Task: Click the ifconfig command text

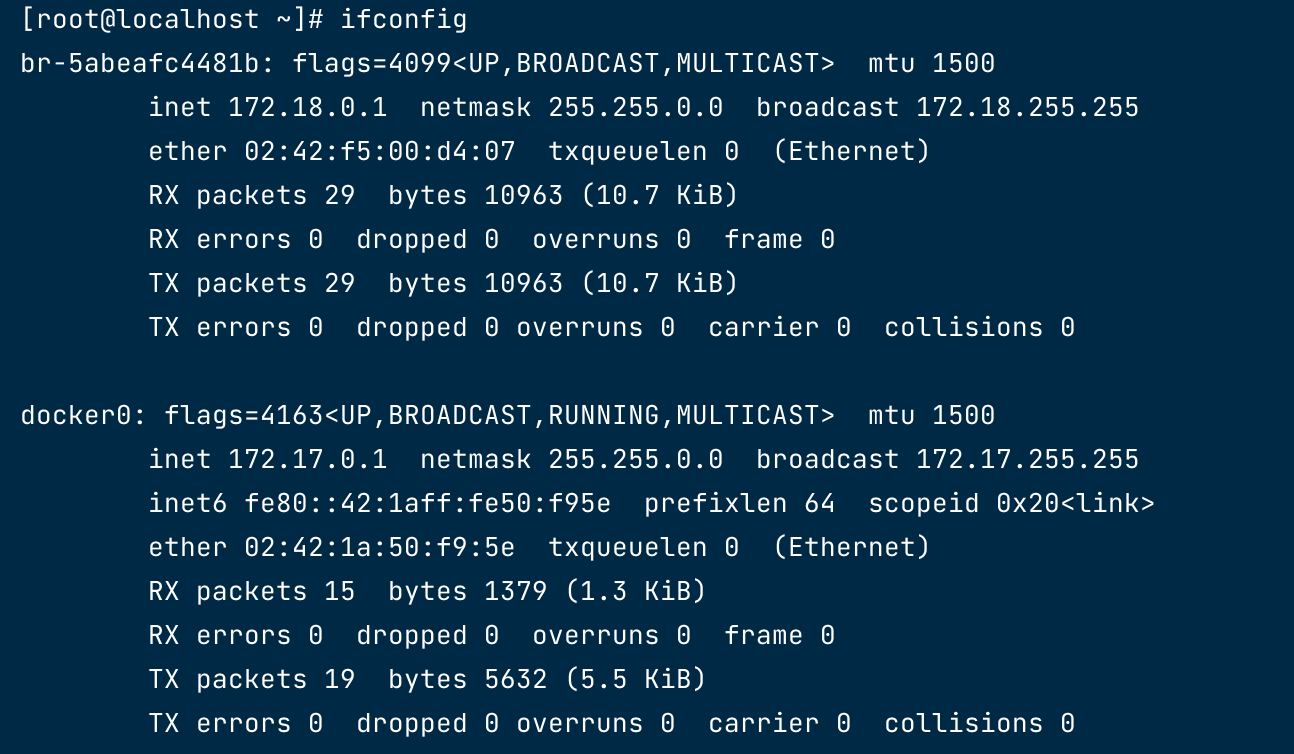Action: click(x=404, y=20)
